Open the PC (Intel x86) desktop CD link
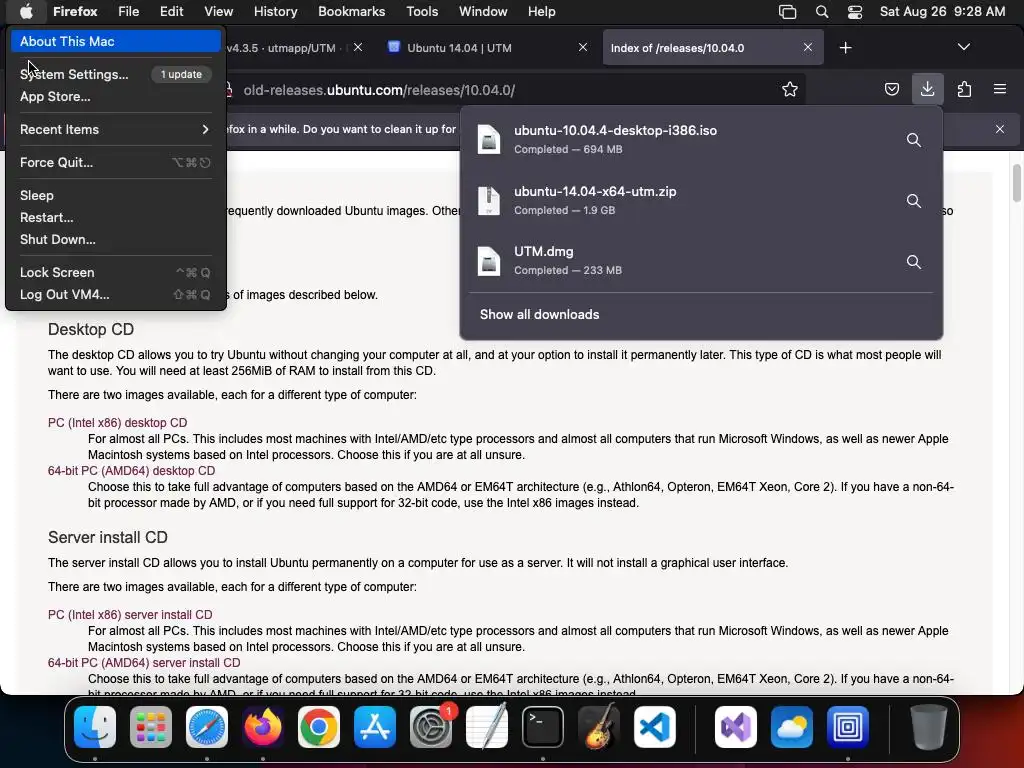This screenshot has width=1024, height=768. point(118,423)
